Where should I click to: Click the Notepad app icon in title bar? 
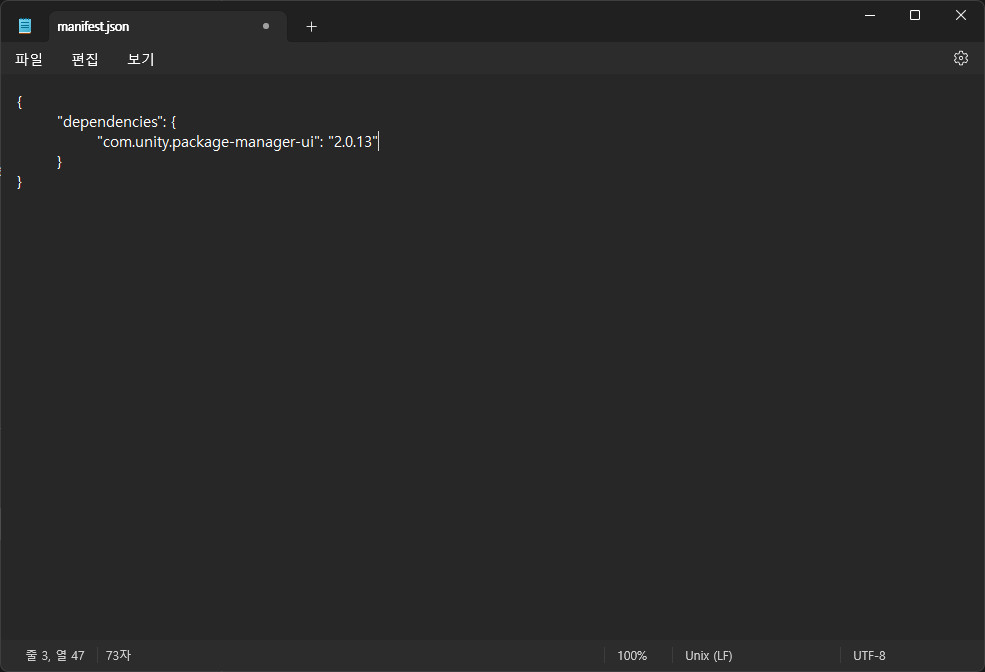click(25, 26)
